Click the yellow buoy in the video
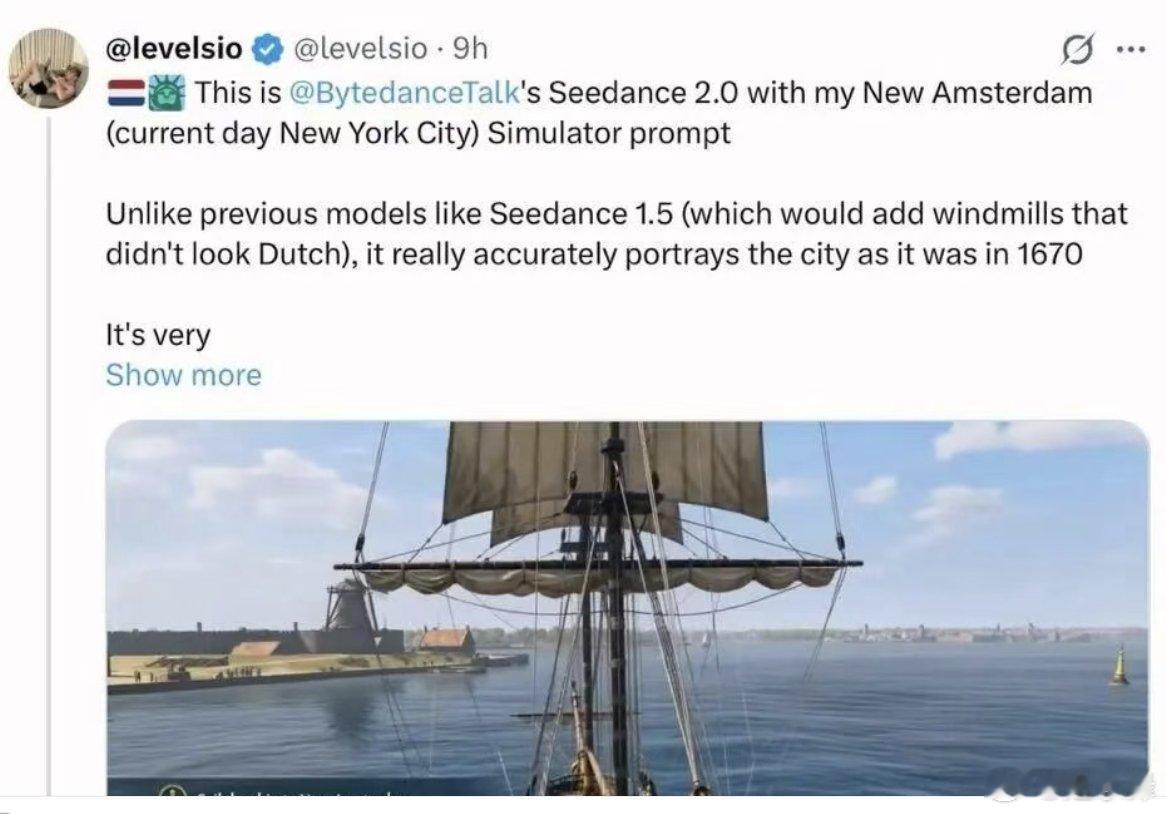Viewport: 1166px width, 814px height. [x=1118, y=667]
